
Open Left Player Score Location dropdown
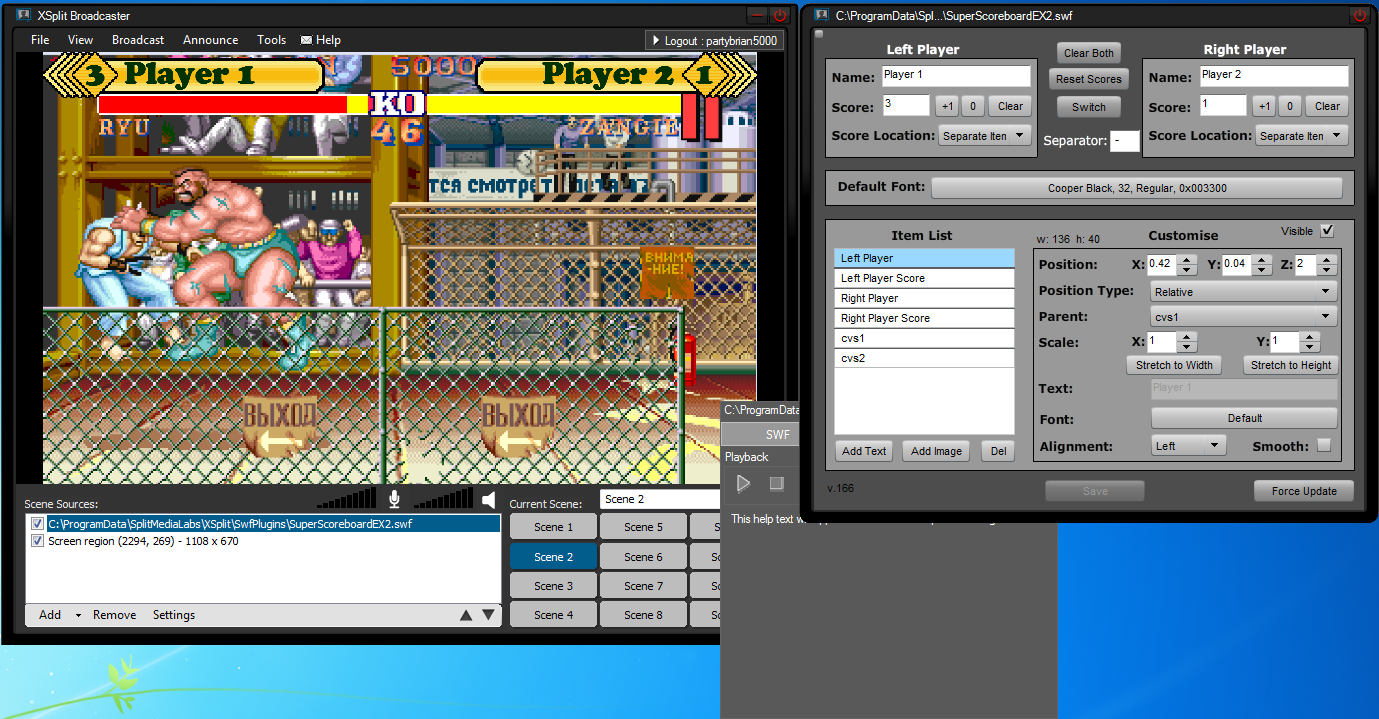coord(985,135)
